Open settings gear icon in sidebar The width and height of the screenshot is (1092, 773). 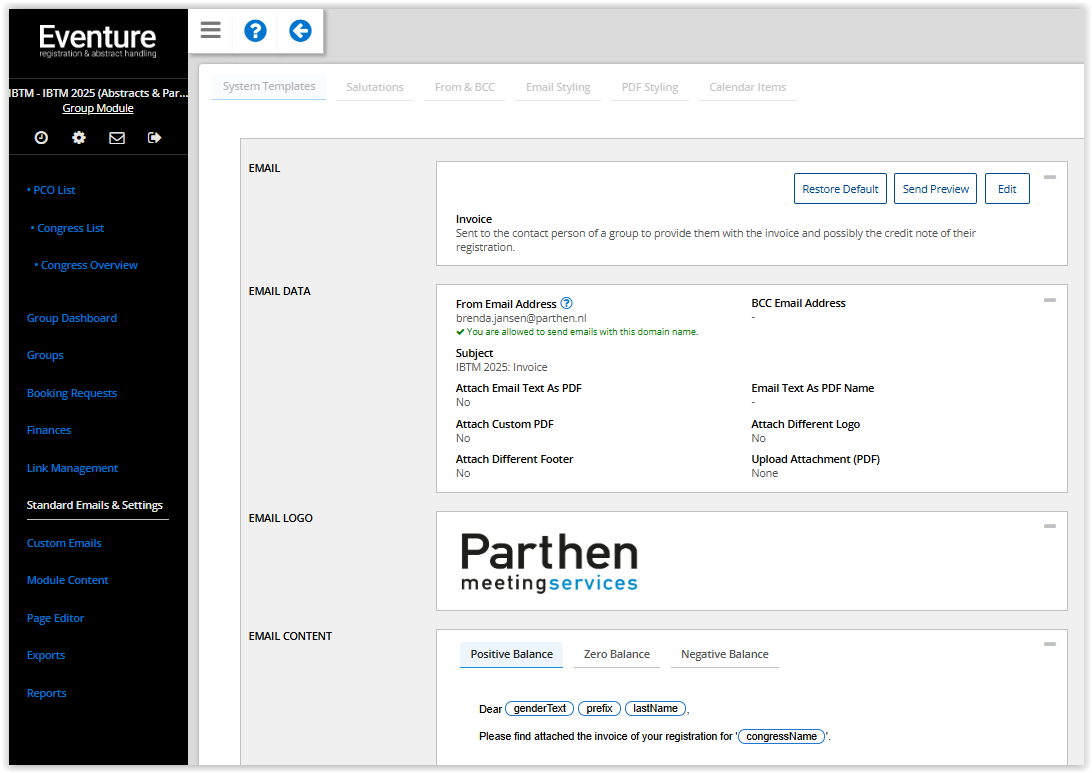[x=79, y=138]
